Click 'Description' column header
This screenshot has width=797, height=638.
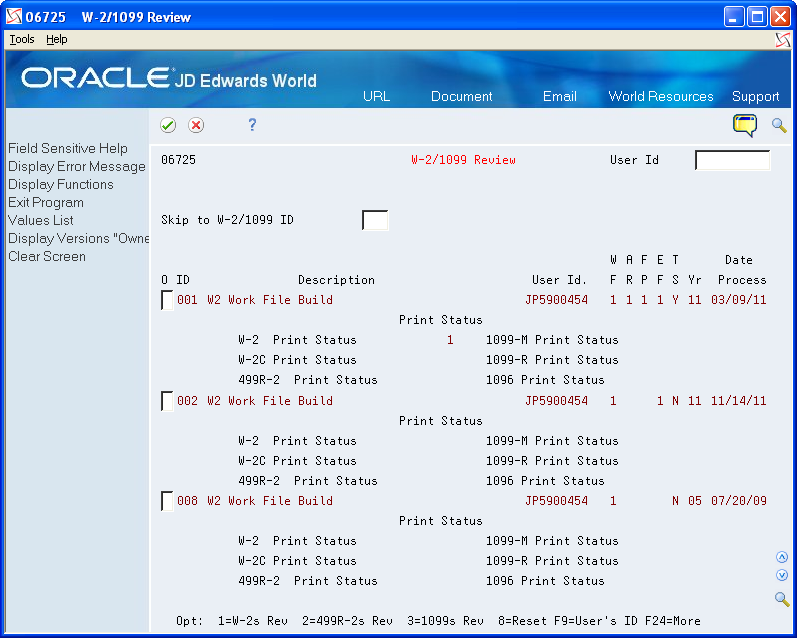(336, 280)
